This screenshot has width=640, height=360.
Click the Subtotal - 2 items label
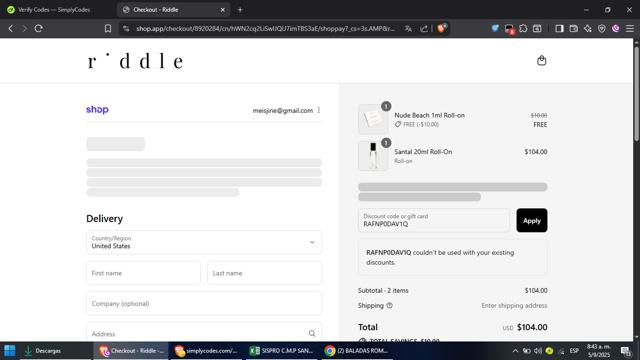coord(383,291)
